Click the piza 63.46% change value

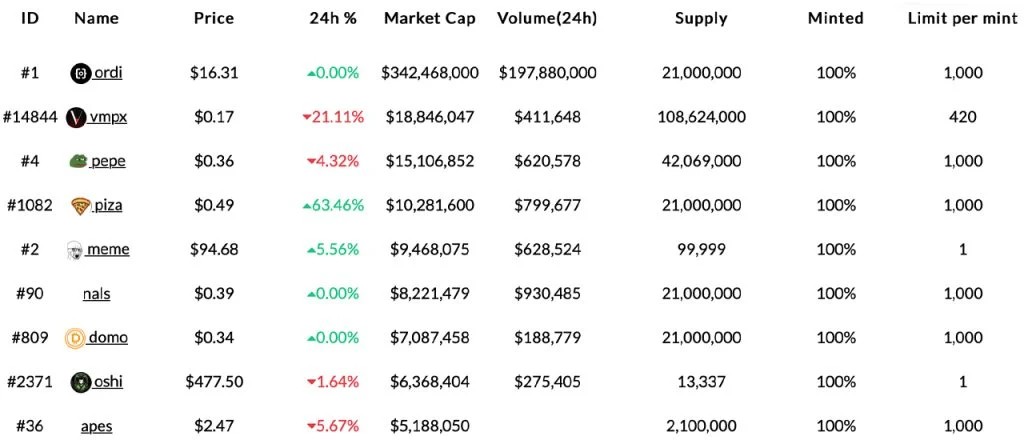333,206
